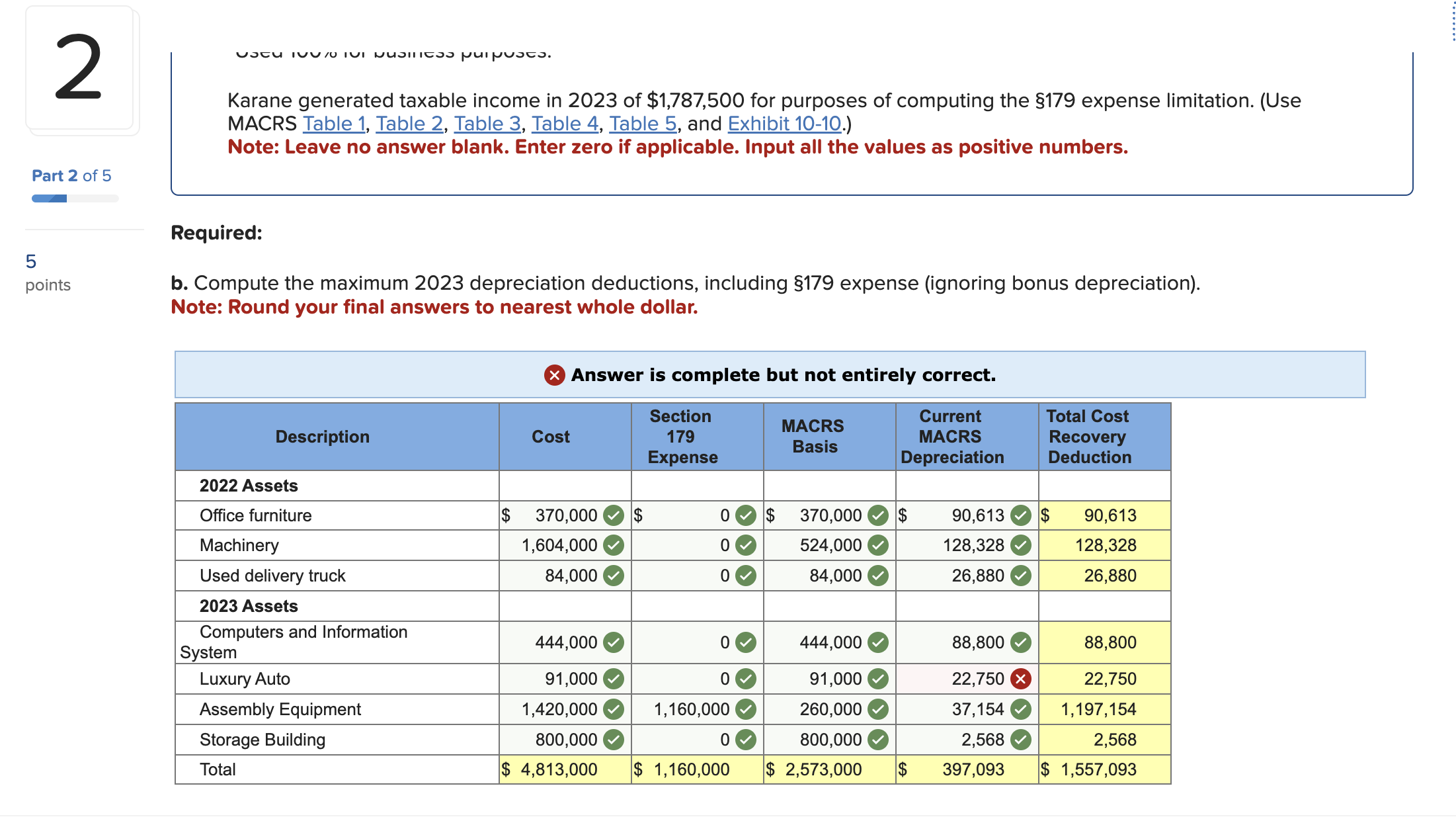Click red X icon beside Luxury Auto depreciation
This screenshot has height=823, width=1456.
click(1020, 678)
